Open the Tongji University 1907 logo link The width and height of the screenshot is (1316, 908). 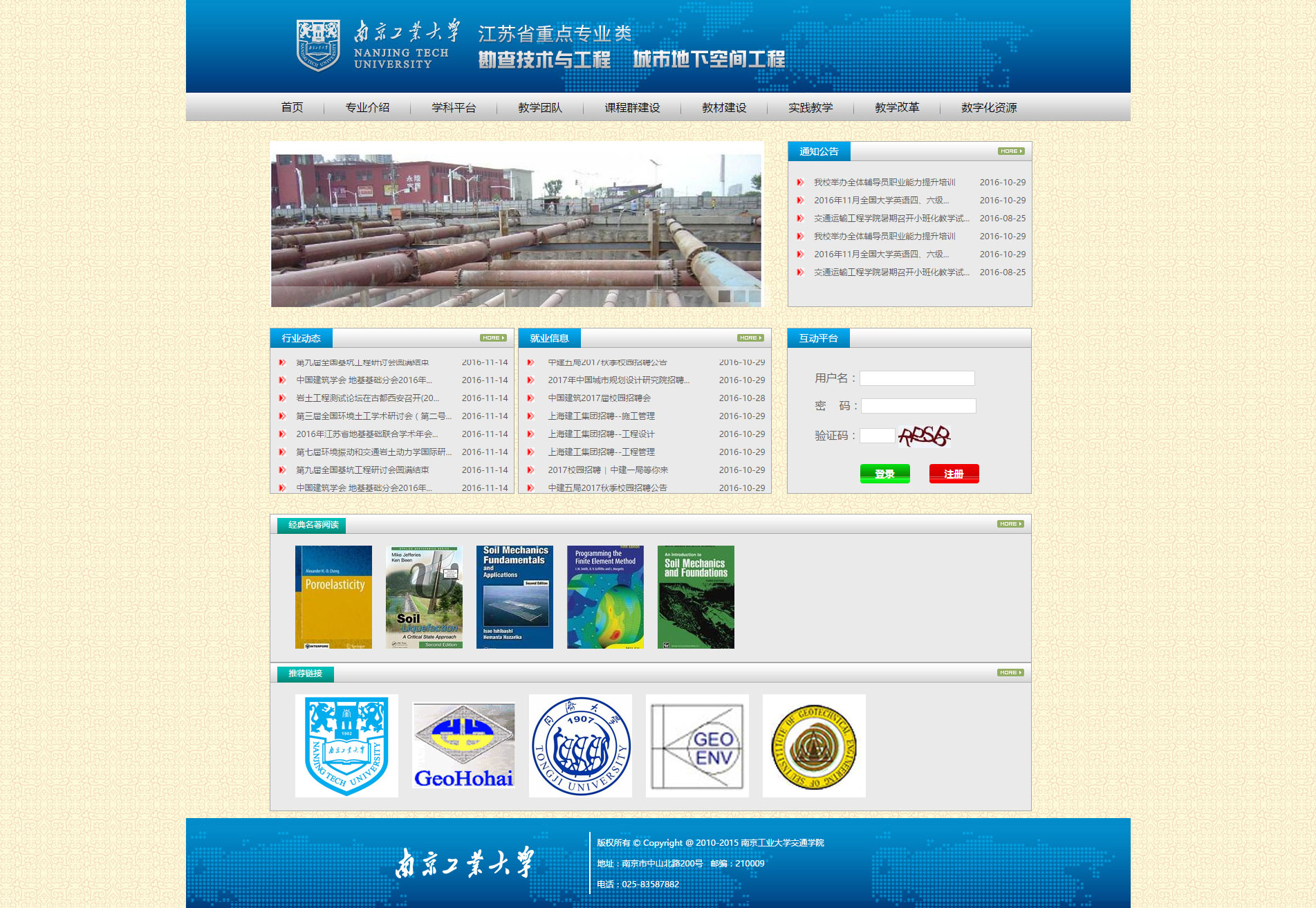[x=580, y=745]
